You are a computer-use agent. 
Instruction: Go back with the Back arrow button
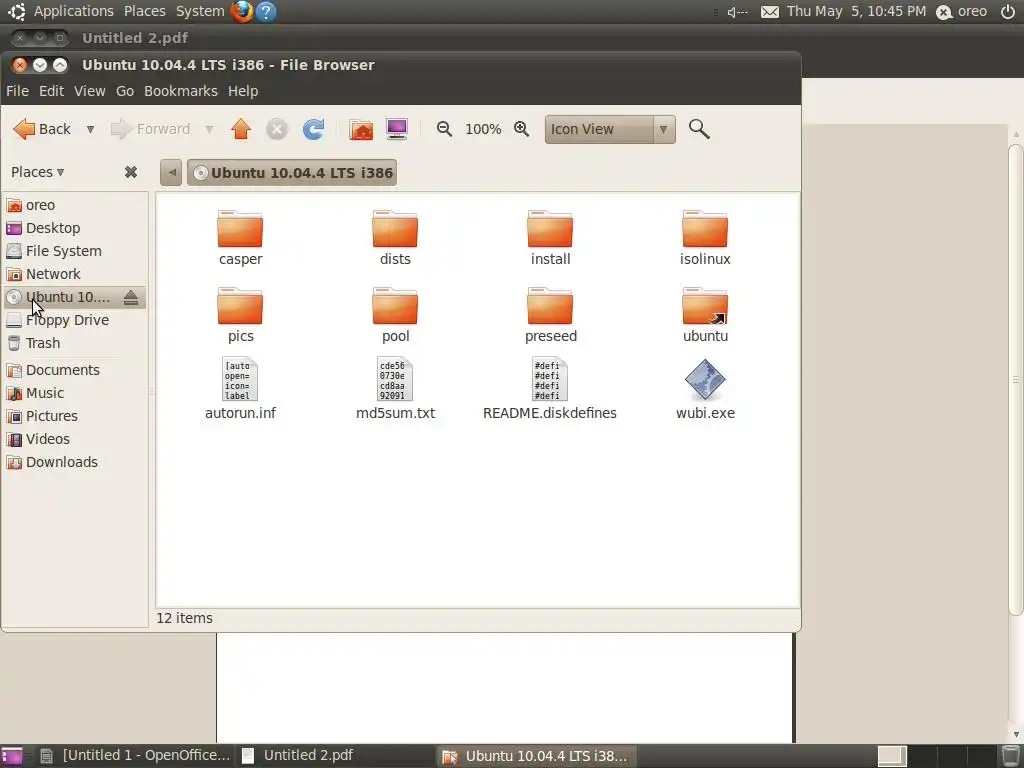pyautogui.click(x=42, y=129)
